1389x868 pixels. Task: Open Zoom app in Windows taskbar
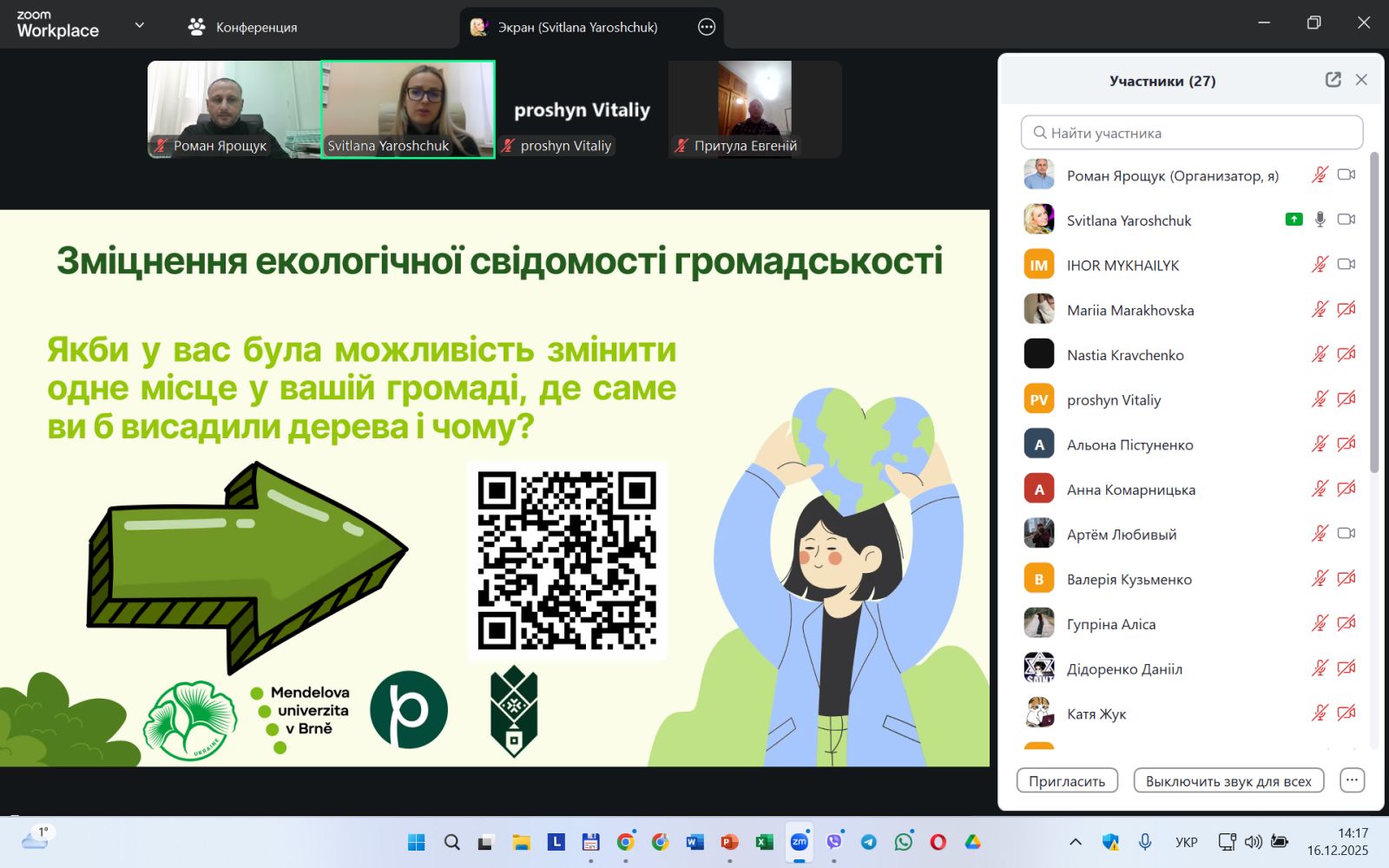[799, 842]
